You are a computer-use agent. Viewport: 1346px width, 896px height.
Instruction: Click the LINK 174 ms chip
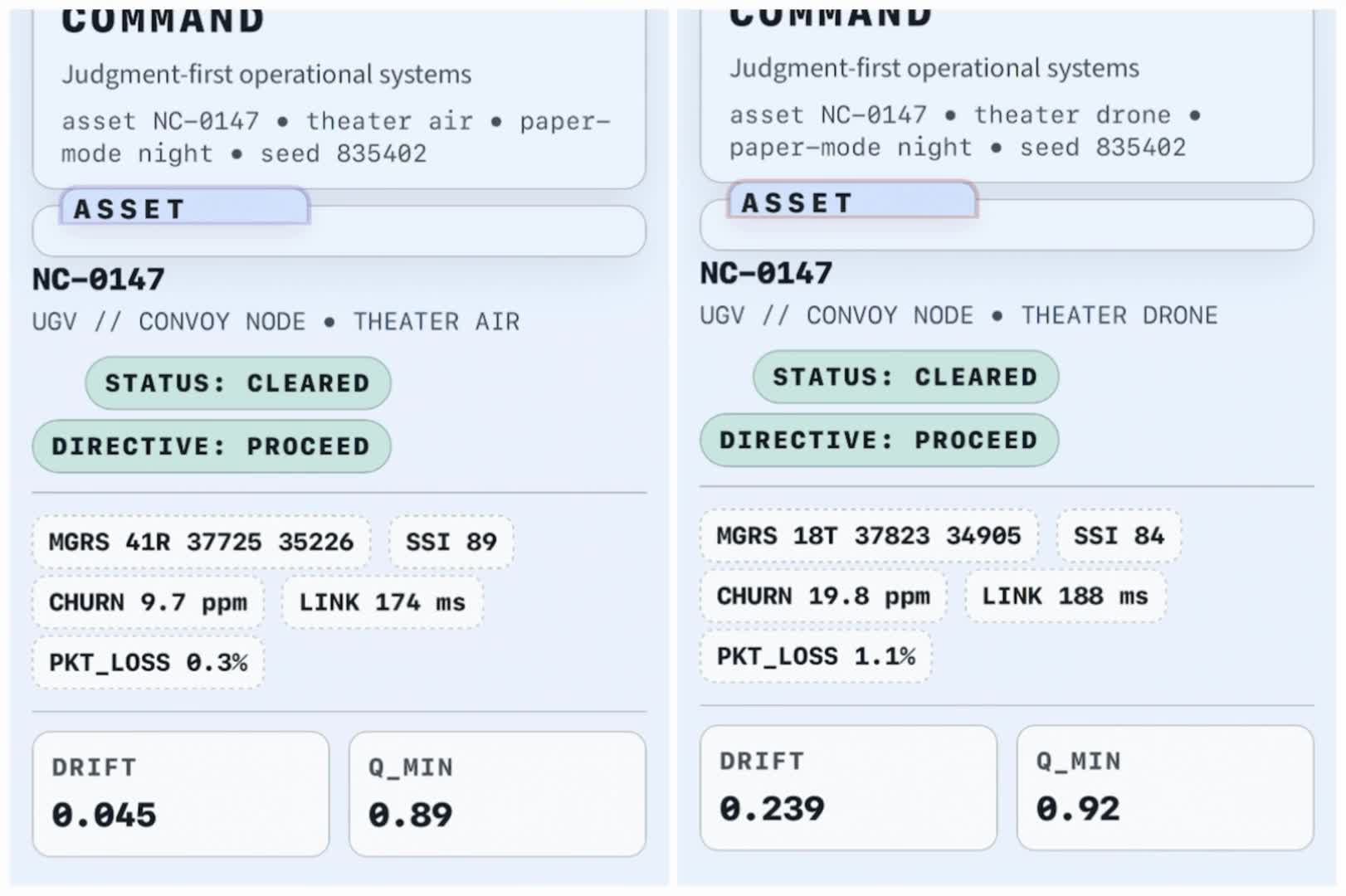(383, 602)
